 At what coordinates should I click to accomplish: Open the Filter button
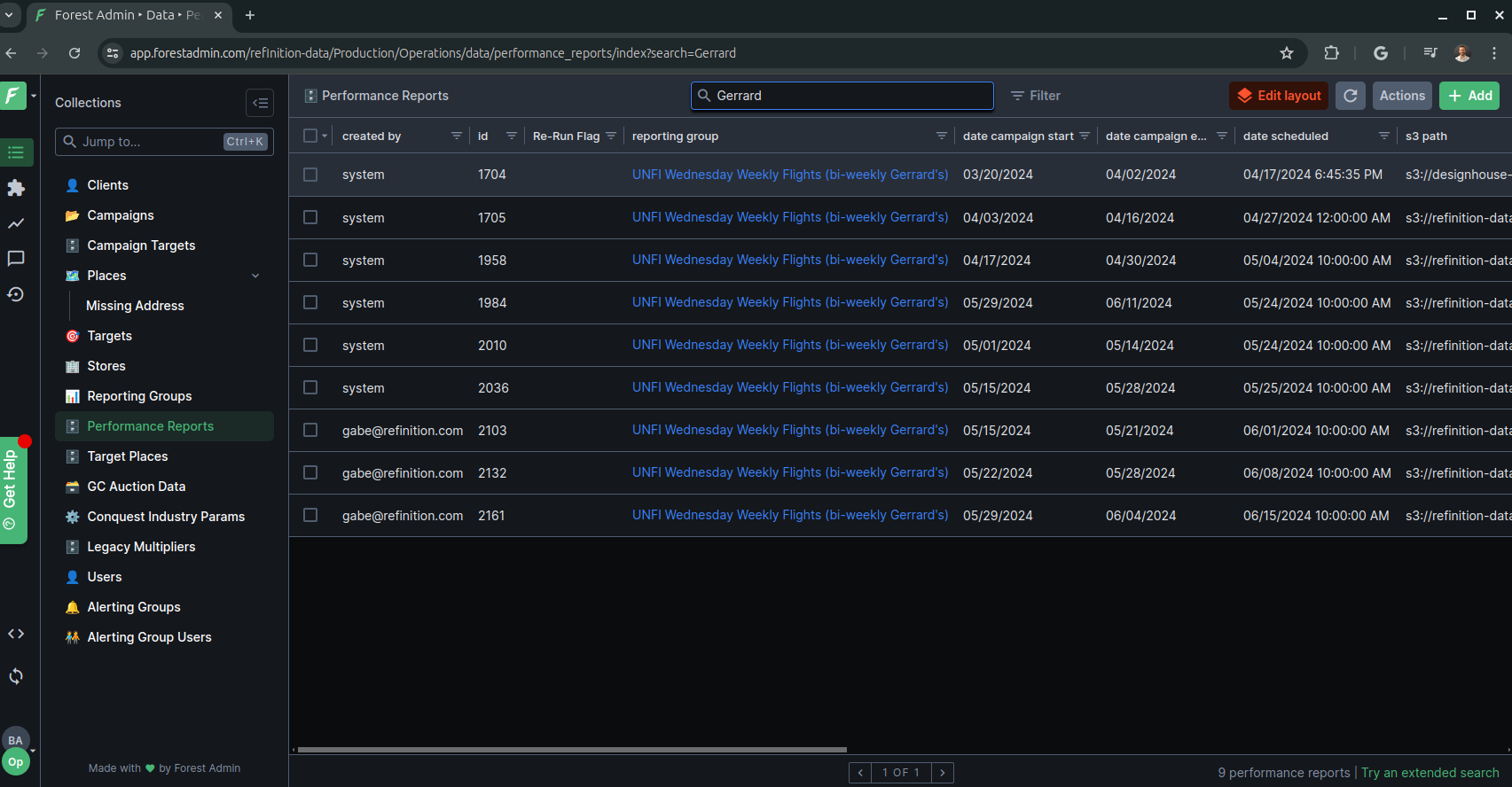(x=1036, y=96)
